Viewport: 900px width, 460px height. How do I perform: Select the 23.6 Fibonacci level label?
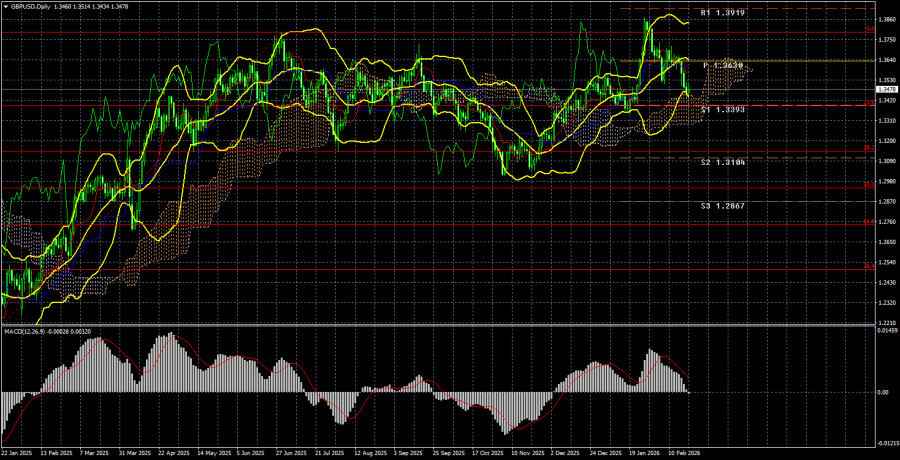(x=866, y=101)
